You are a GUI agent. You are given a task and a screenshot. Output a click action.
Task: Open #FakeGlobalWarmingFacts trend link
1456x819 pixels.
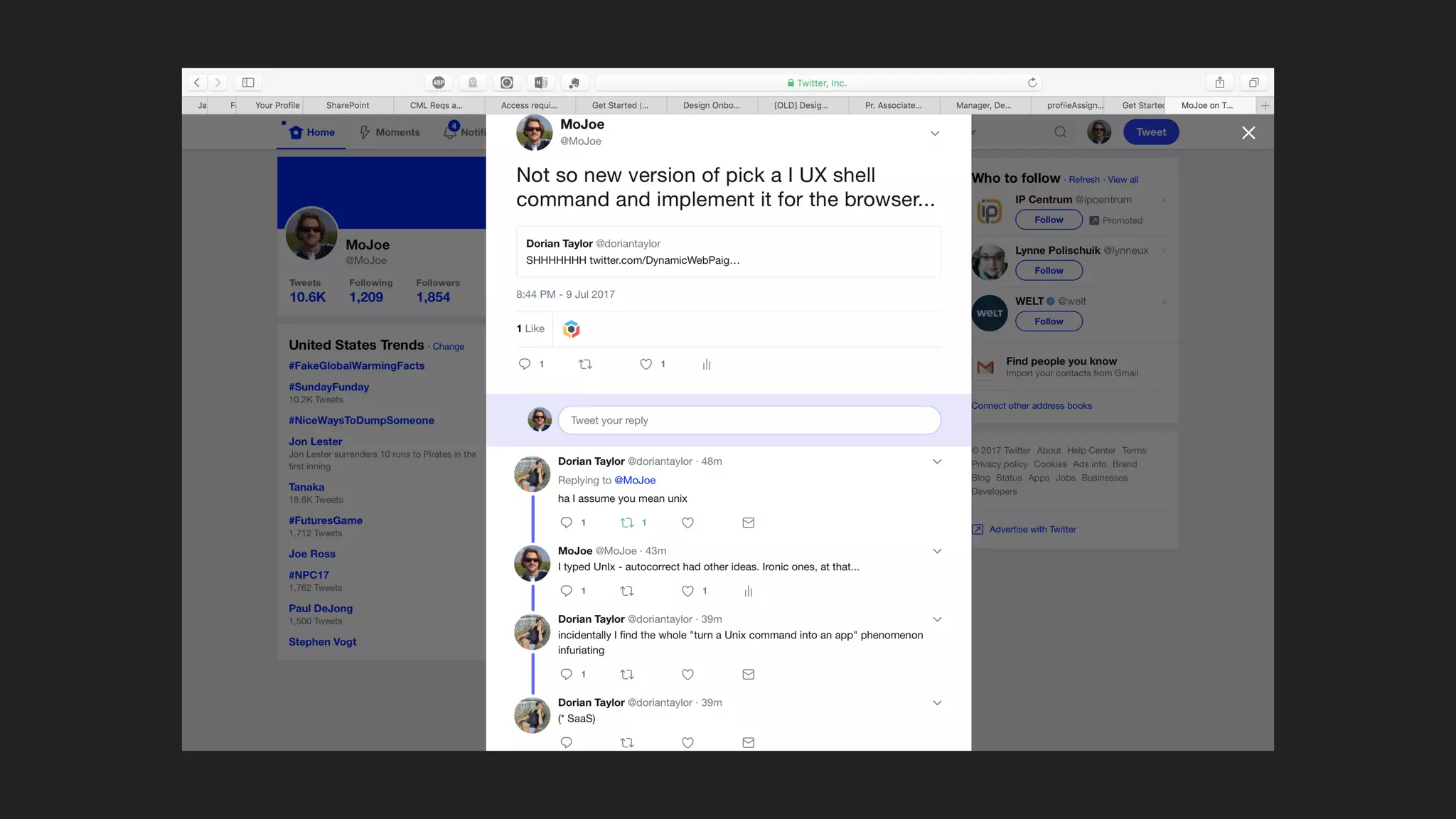[356, 365]
